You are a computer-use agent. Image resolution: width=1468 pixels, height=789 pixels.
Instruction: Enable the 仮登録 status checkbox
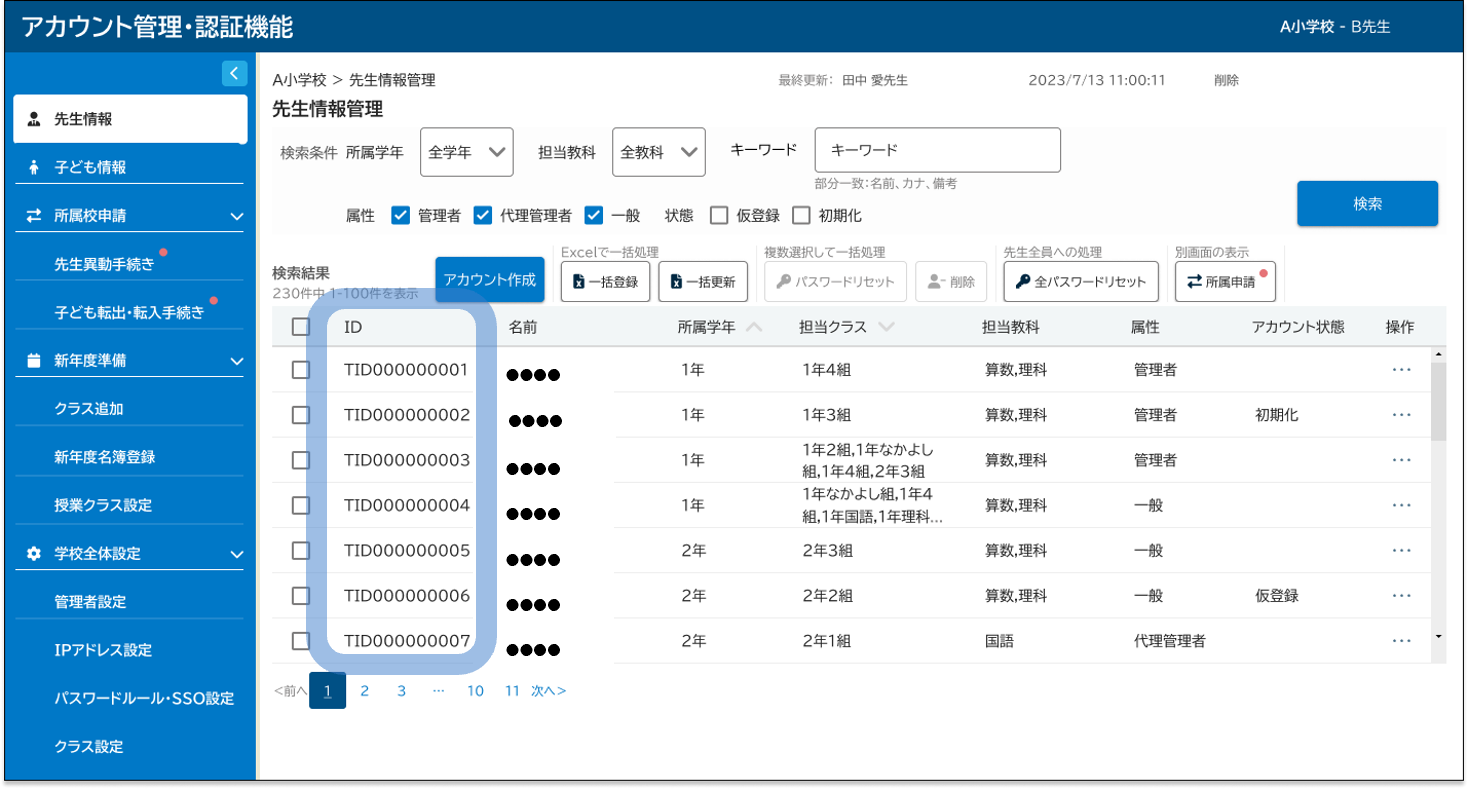(719, 215)
